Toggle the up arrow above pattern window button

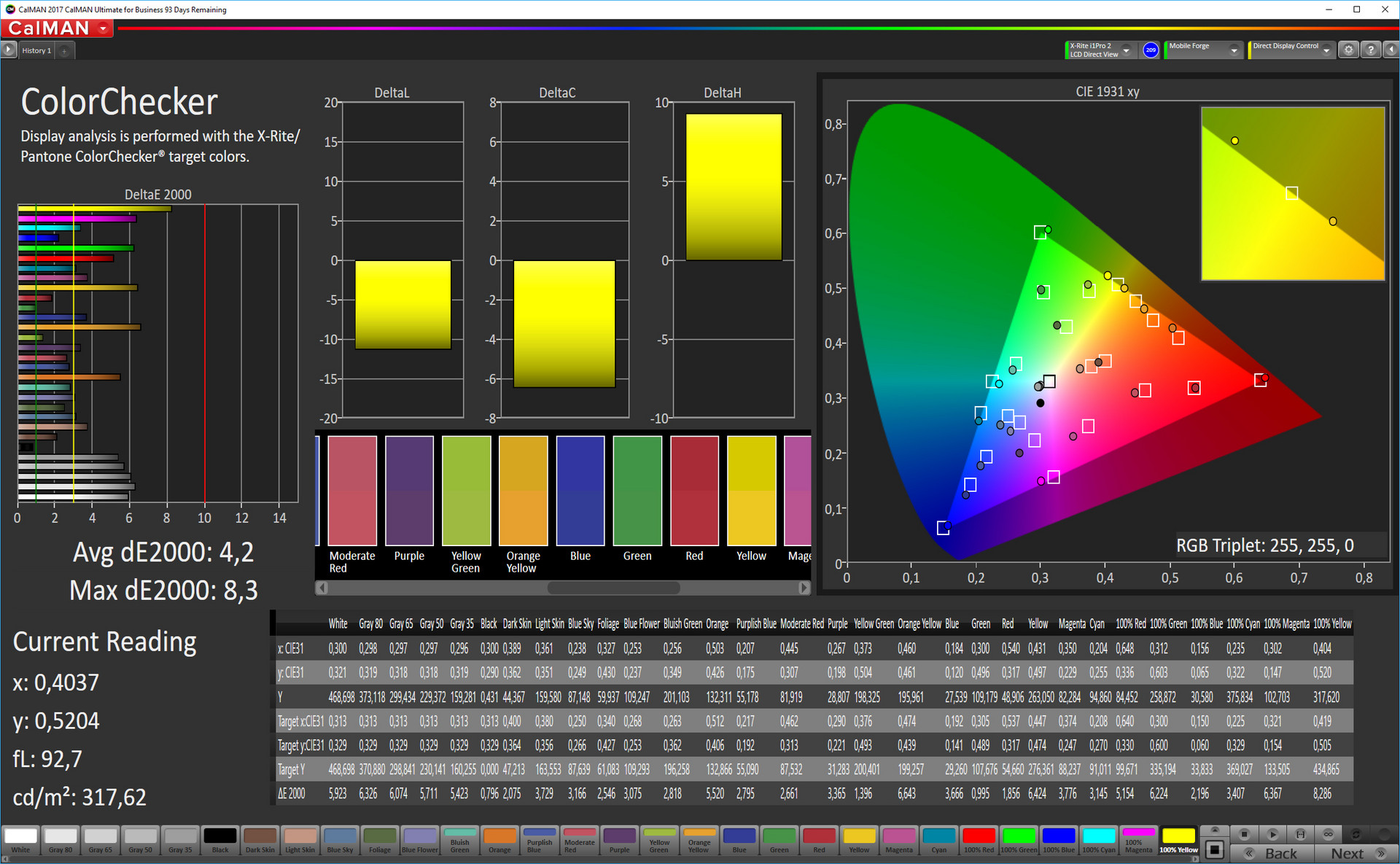(x=1215, y=830)
